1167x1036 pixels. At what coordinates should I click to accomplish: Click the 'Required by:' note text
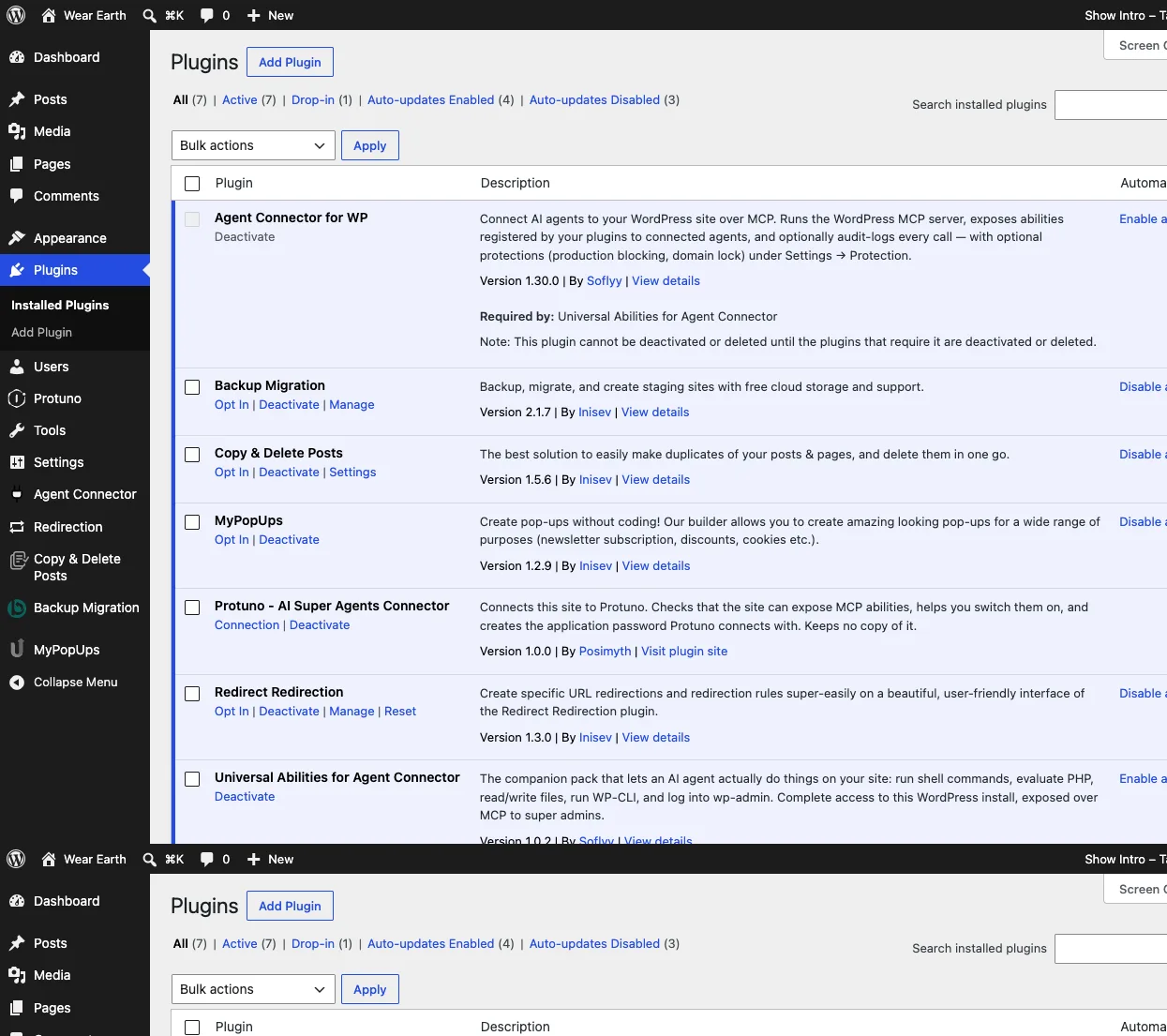(x=516, y=316)
